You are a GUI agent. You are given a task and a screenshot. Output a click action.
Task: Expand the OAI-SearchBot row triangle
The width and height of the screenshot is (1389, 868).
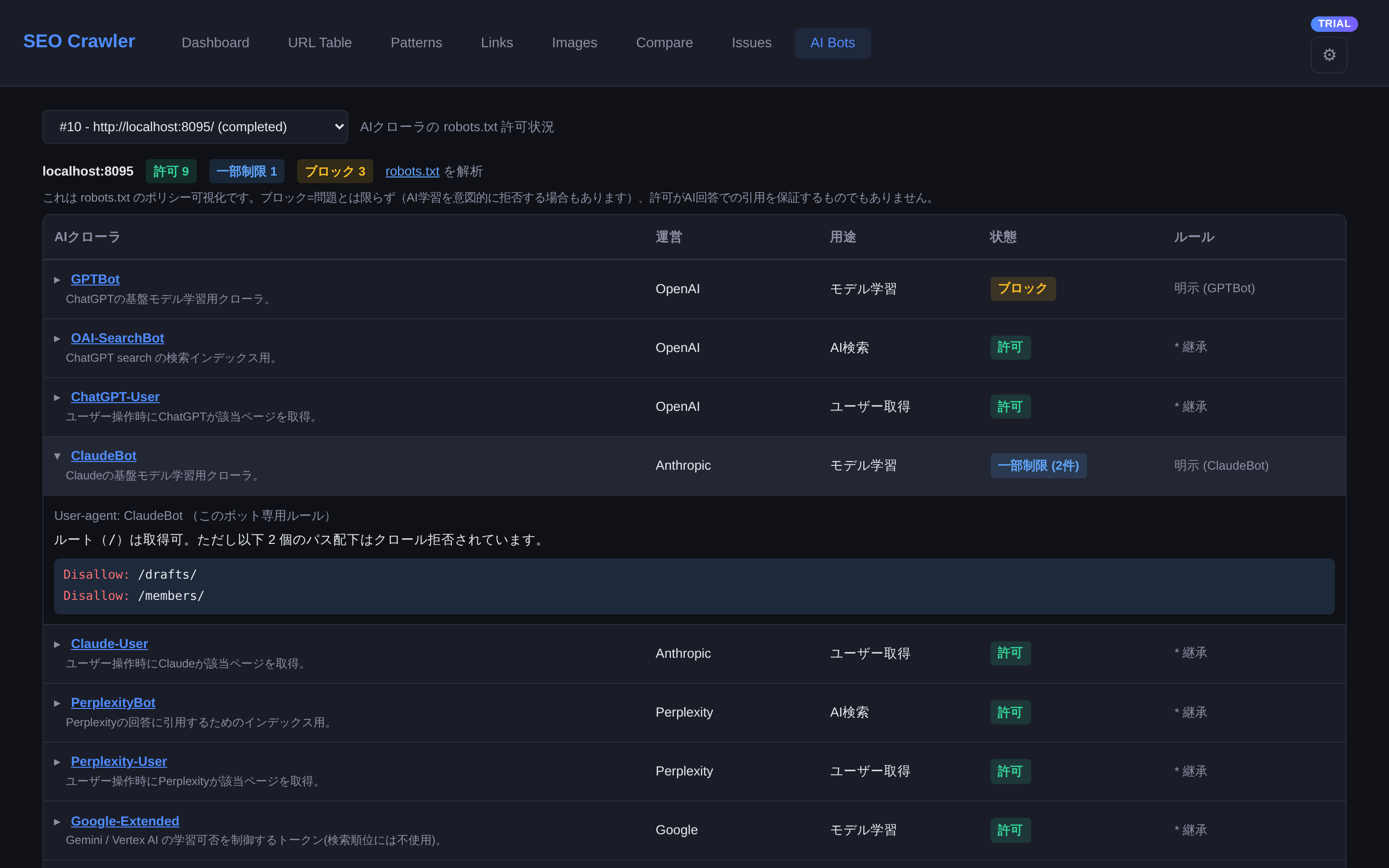(57, 339)
